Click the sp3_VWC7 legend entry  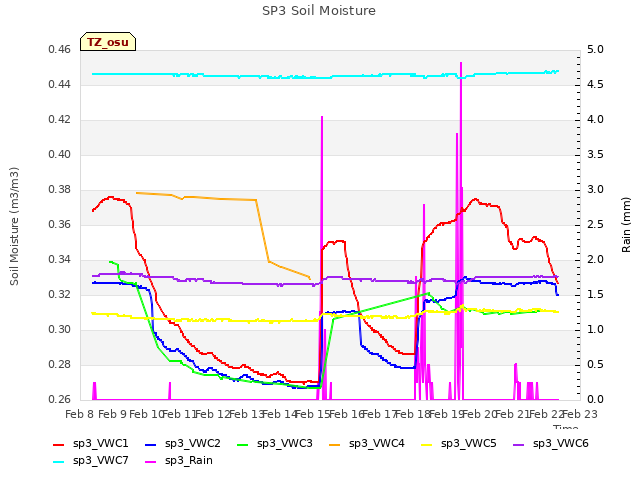(x=91, y=460)
